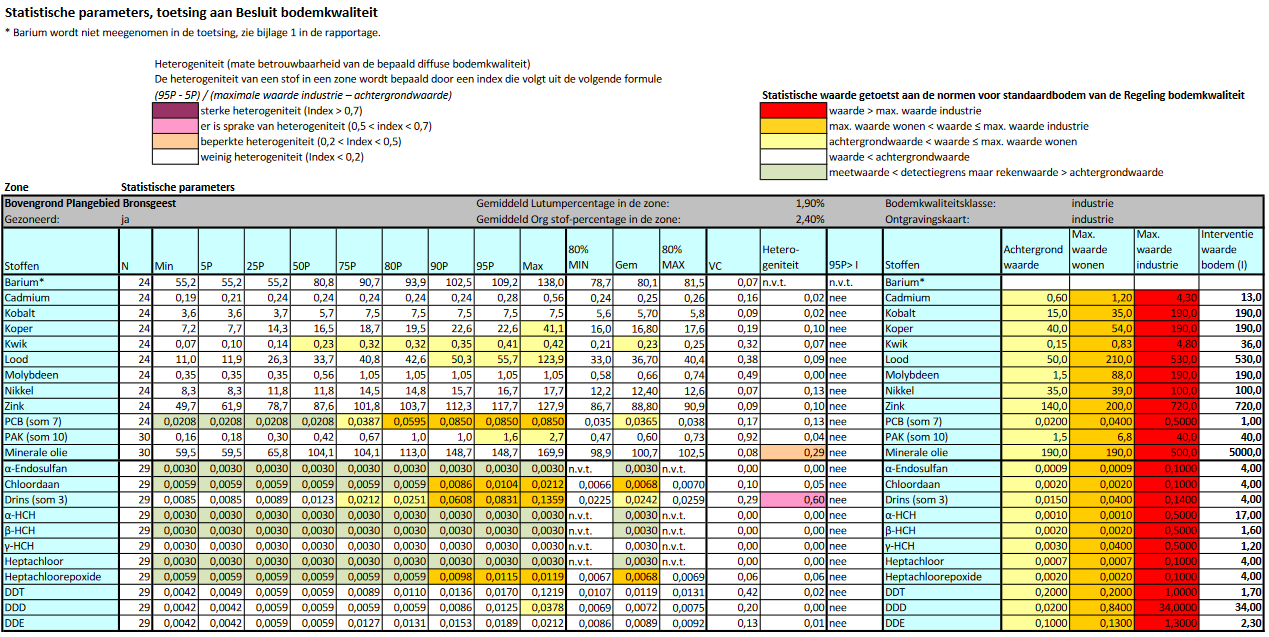Click the white 'waarde < achtergrondwaarde' legend swatch
The image size is (1269, 637).
[795, 157]
